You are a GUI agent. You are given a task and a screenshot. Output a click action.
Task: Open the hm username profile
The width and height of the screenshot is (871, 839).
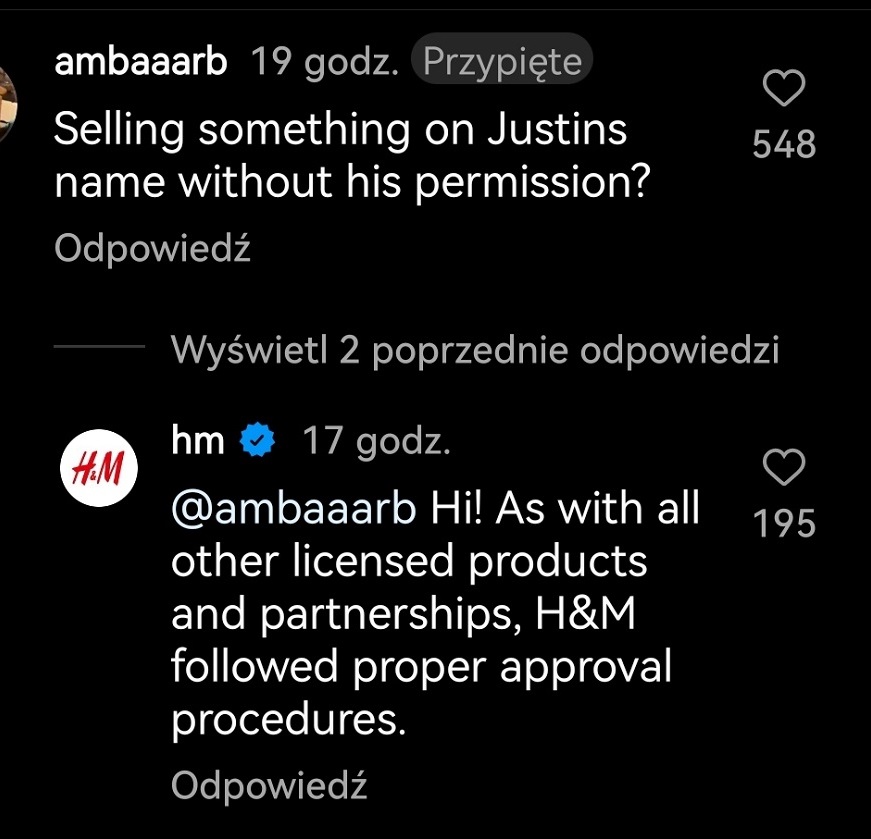click(198, 441)
